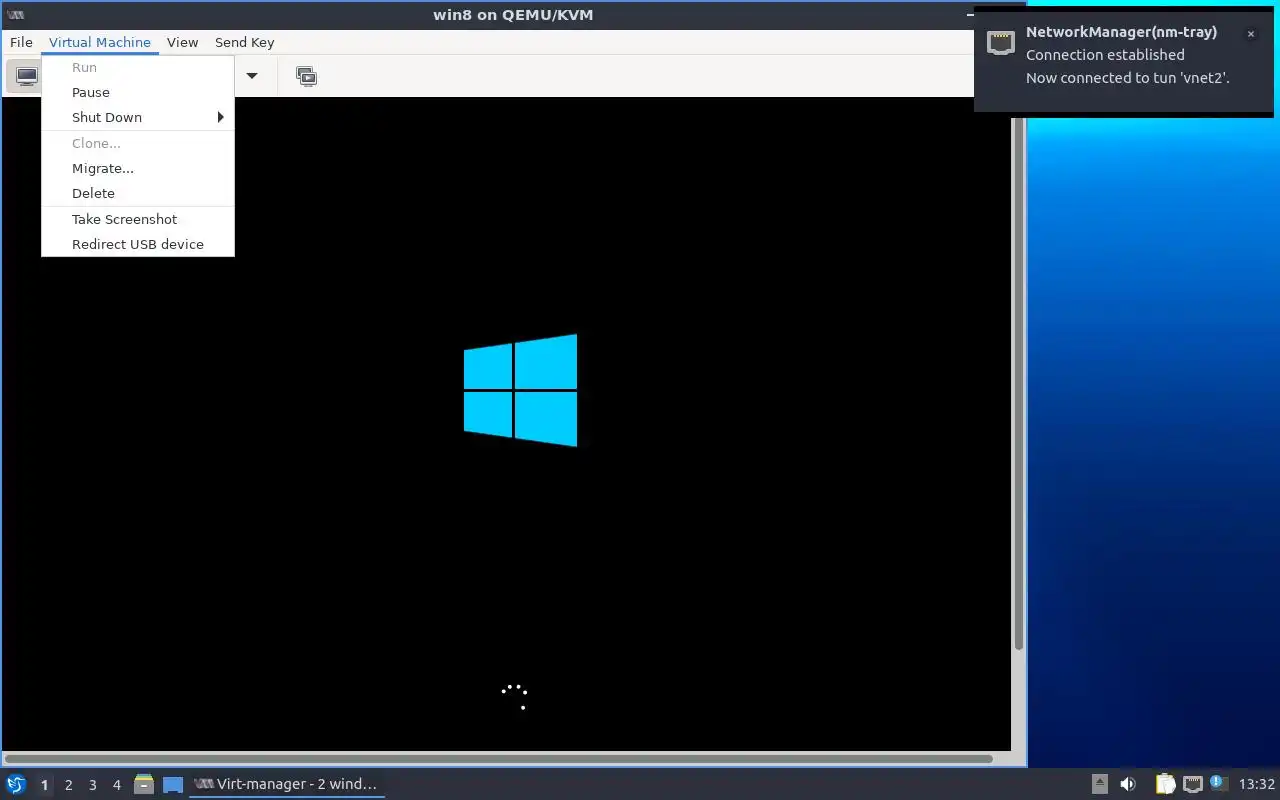Image resolution: width=1280 pixels, height=800 pixels.
Task: Activate the Virt-manager taskbar window button
Action: (286, 784)
